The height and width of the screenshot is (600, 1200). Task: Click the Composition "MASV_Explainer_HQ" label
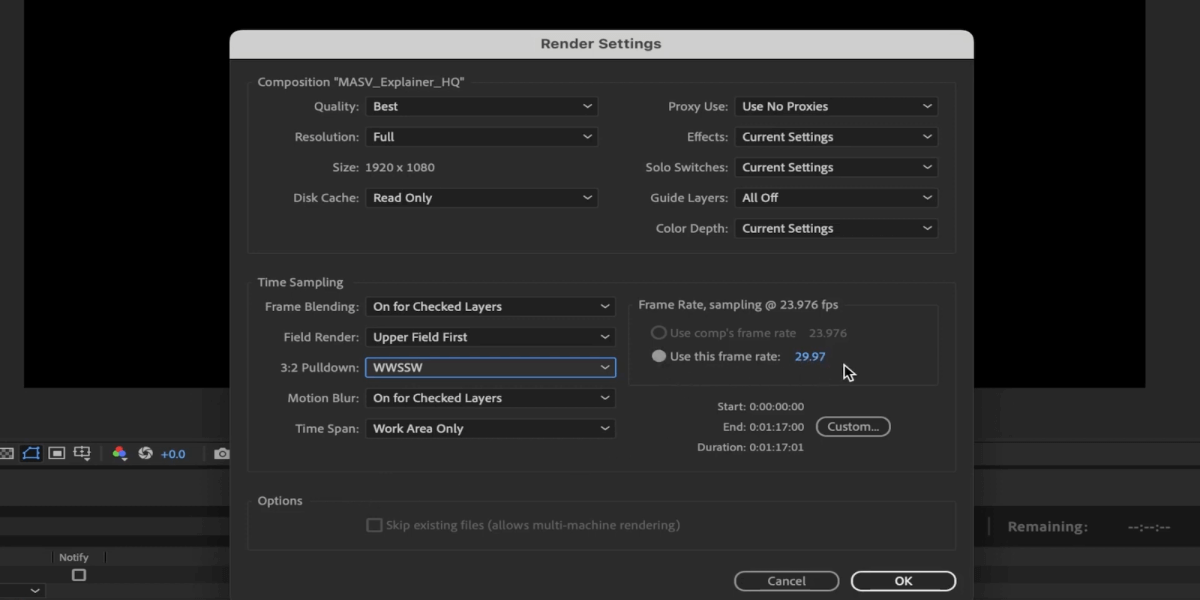tap(361, 82)
